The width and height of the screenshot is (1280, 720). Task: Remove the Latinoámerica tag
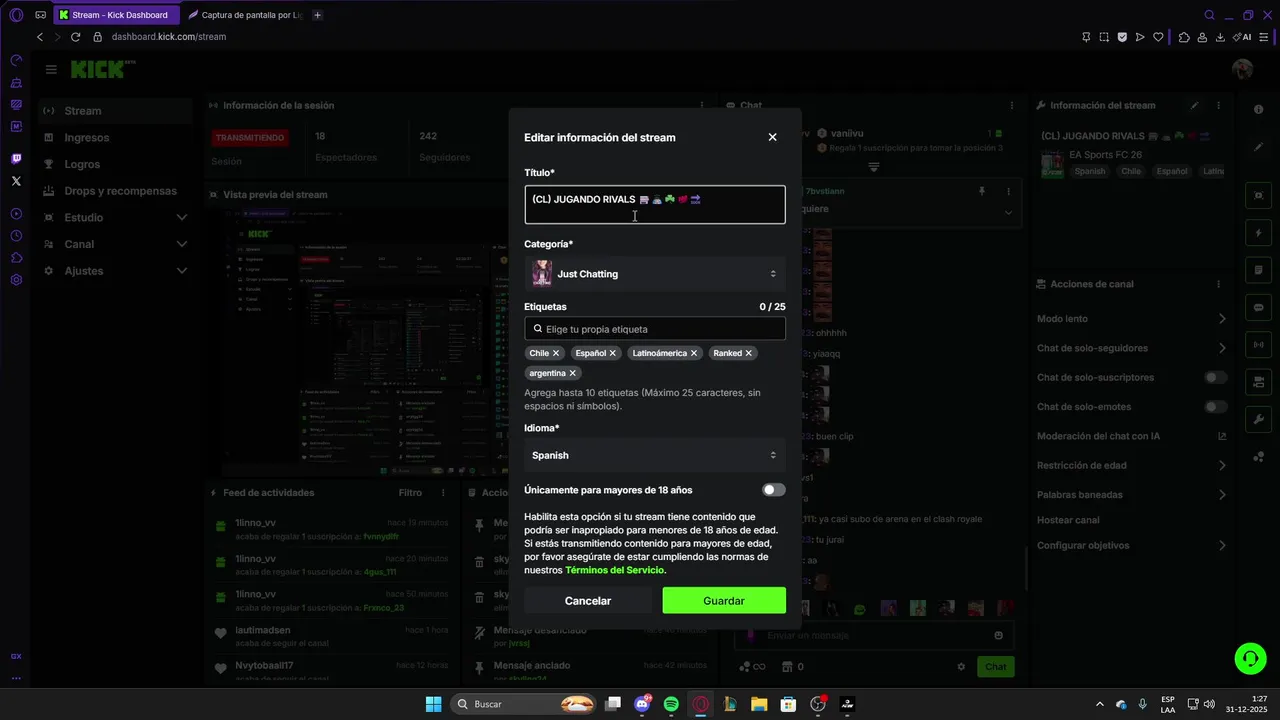694,353
